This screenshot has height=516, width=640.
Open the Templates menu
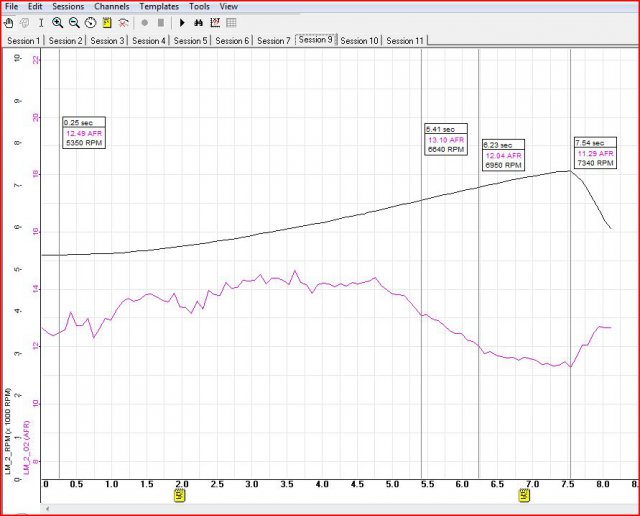coord(159,6)
